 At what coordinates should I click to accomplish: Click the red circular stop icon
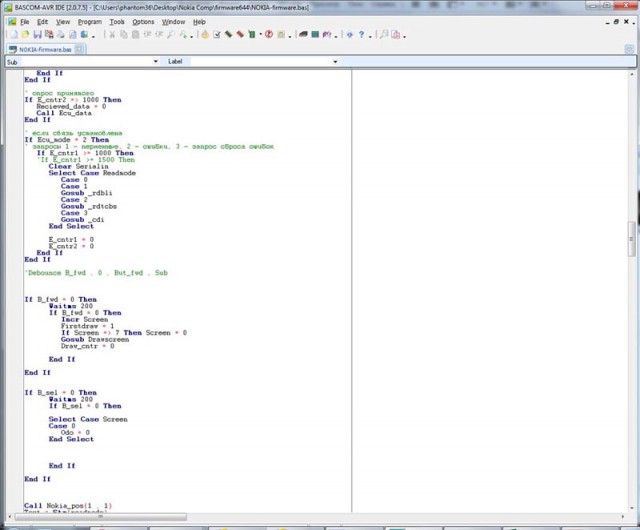[269, 35]
